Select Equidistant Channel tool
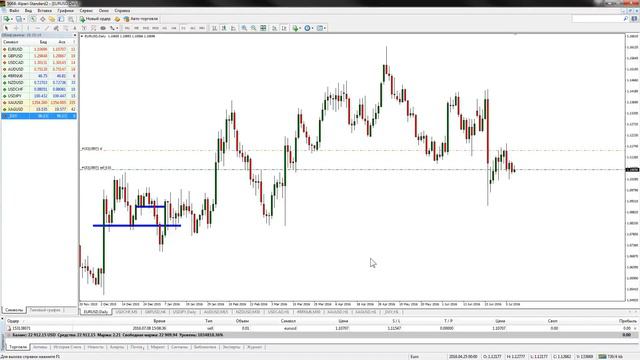 (x=56, y=28)
